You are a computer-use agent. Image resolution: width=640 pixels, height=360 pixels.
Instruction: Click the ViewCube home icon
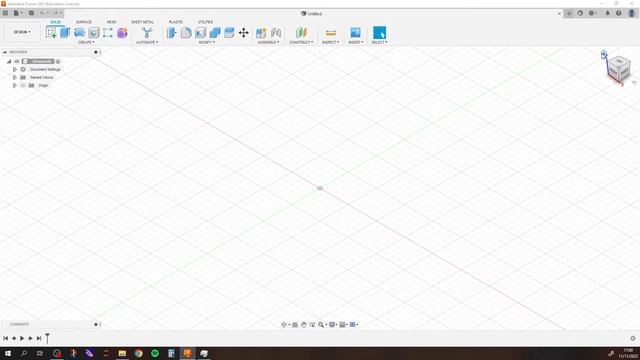click(x=604, y=54)
